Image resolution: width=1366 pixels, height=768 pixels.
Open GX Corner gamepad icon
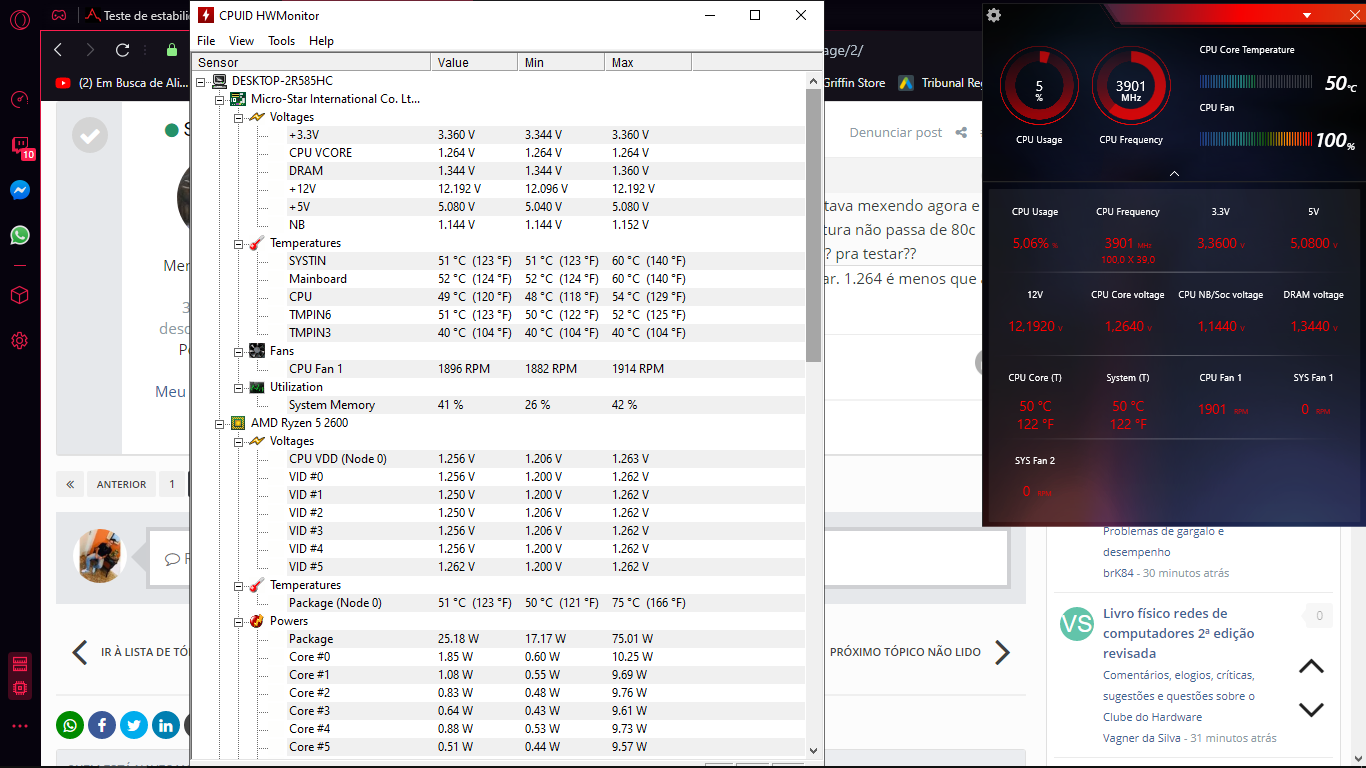tap(59, 15)
